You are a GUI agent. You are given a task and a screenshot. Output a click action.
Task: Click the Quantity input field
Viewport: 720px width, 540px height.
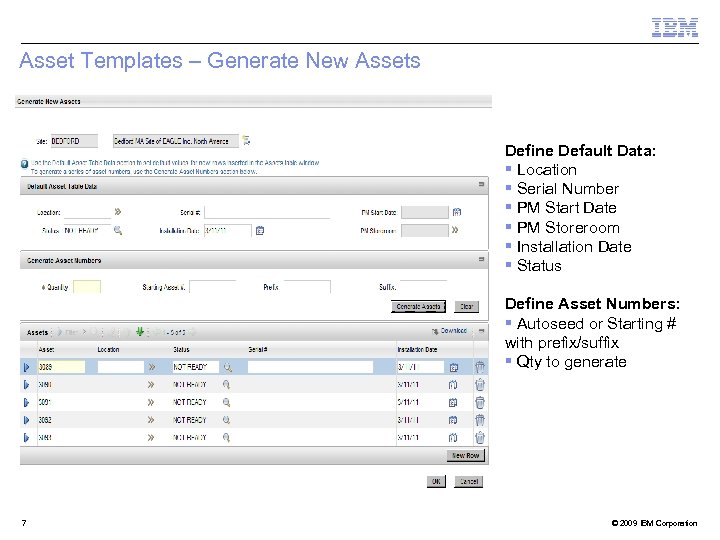[87, 287]
